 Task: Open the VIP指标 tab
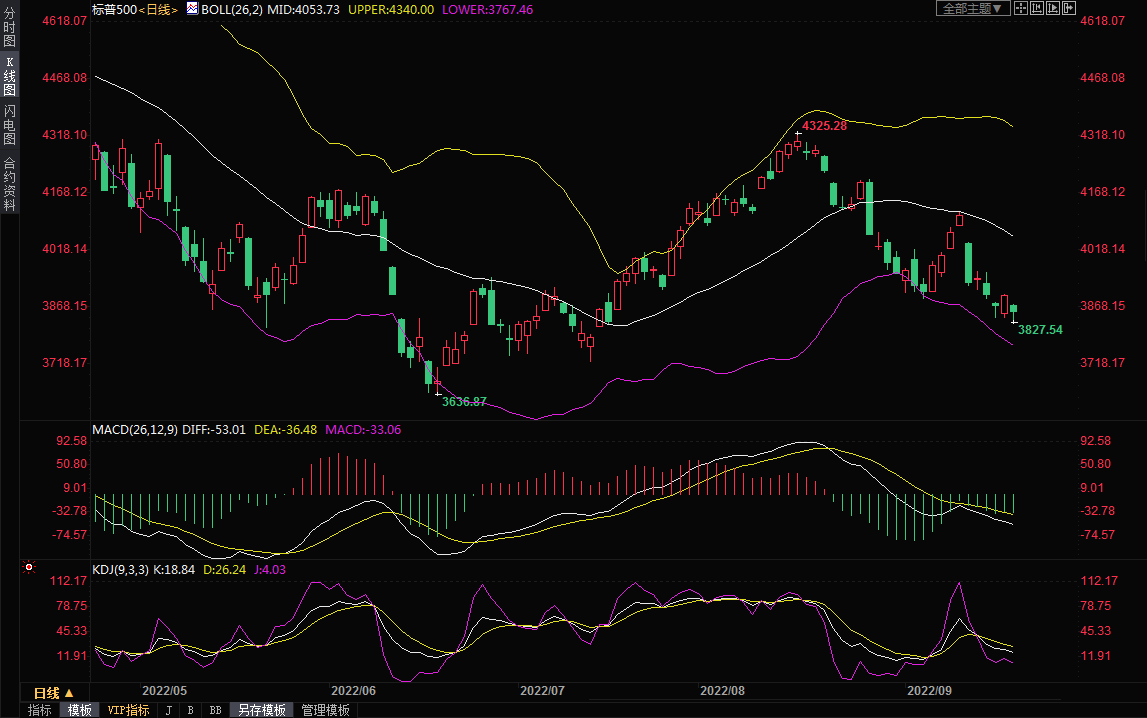[x=128, y=710]
